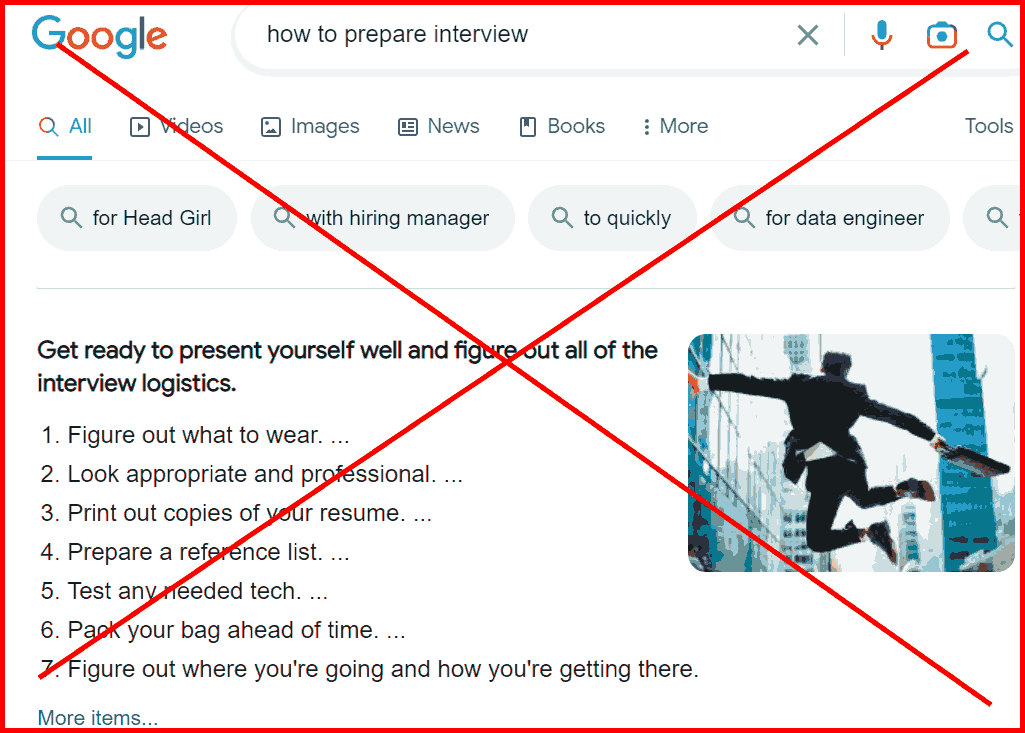Open the Books tab

[x=562, y=126]
